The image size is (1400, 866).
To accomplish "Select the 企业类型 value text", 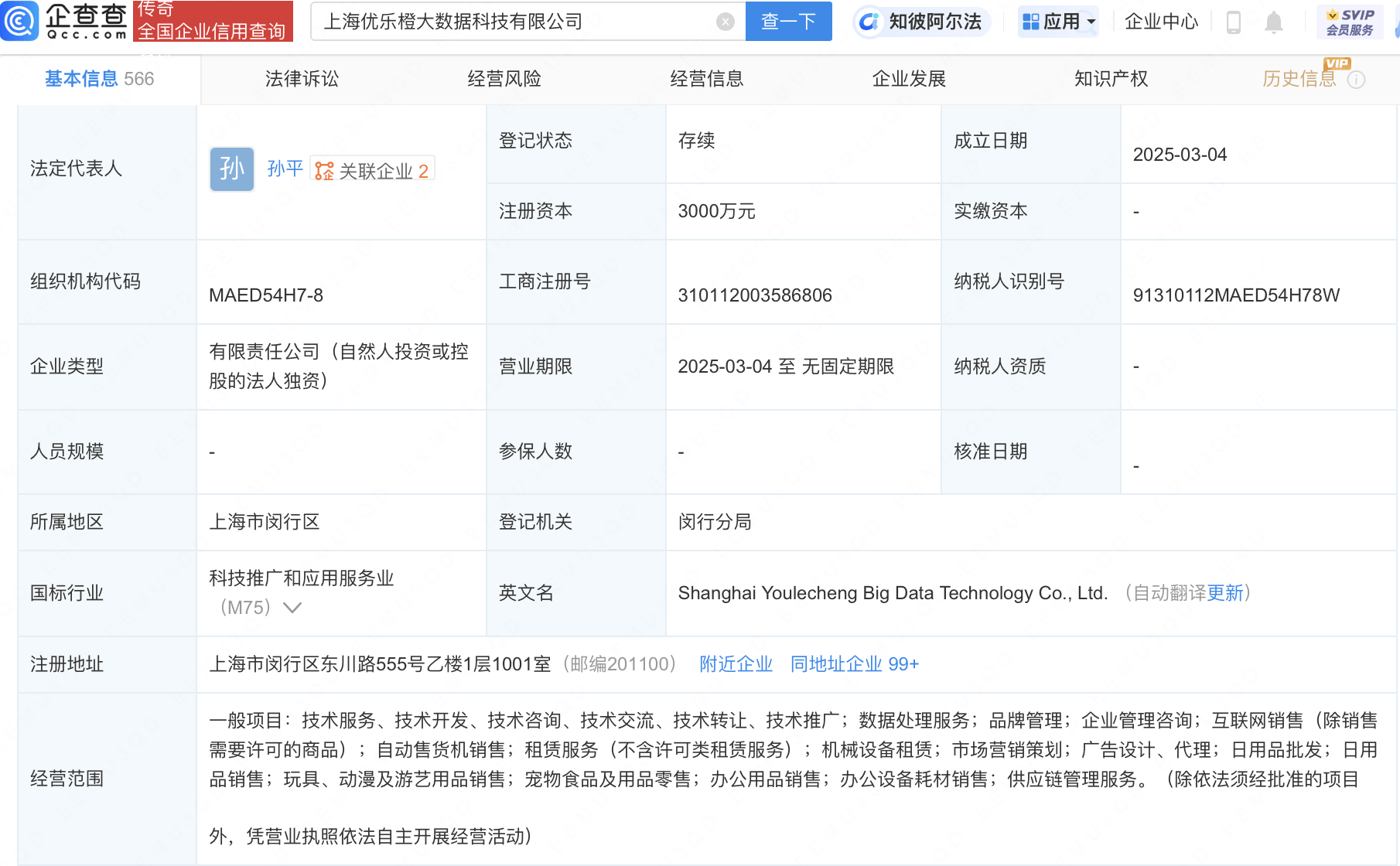I will (x=339, y=367).
